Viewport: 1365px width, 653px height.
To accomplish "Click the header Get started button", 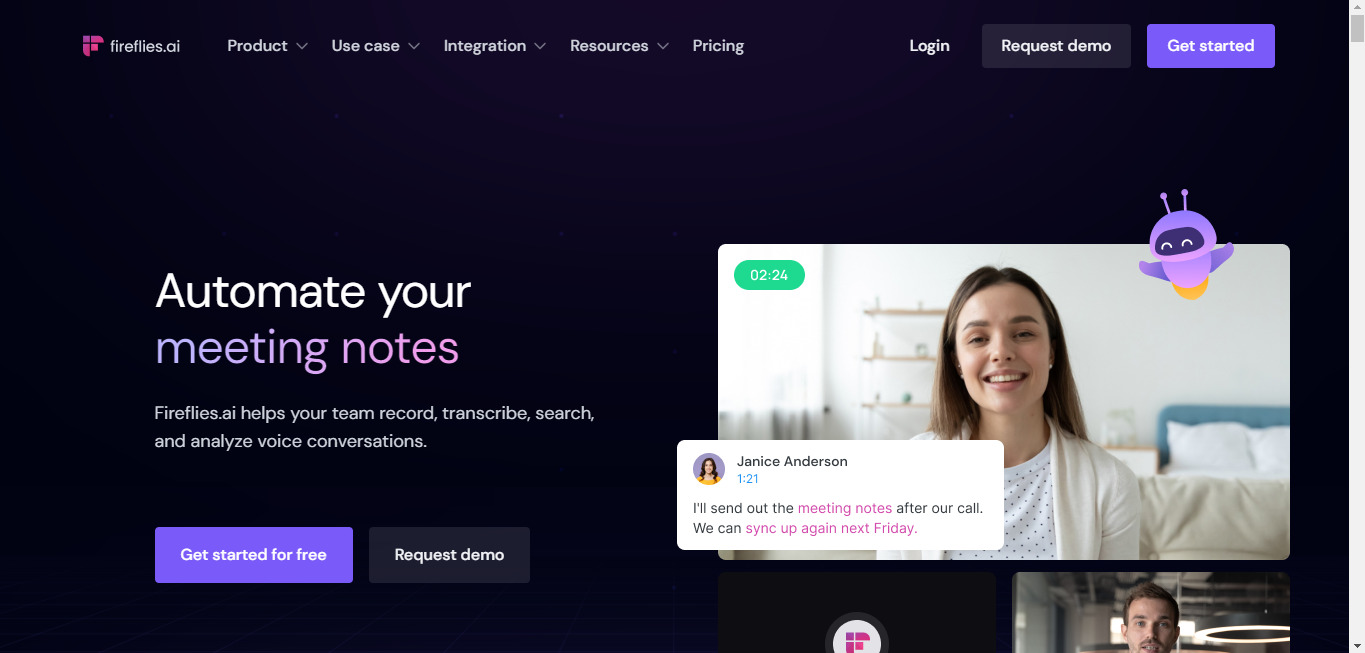I will point(1210,46).
